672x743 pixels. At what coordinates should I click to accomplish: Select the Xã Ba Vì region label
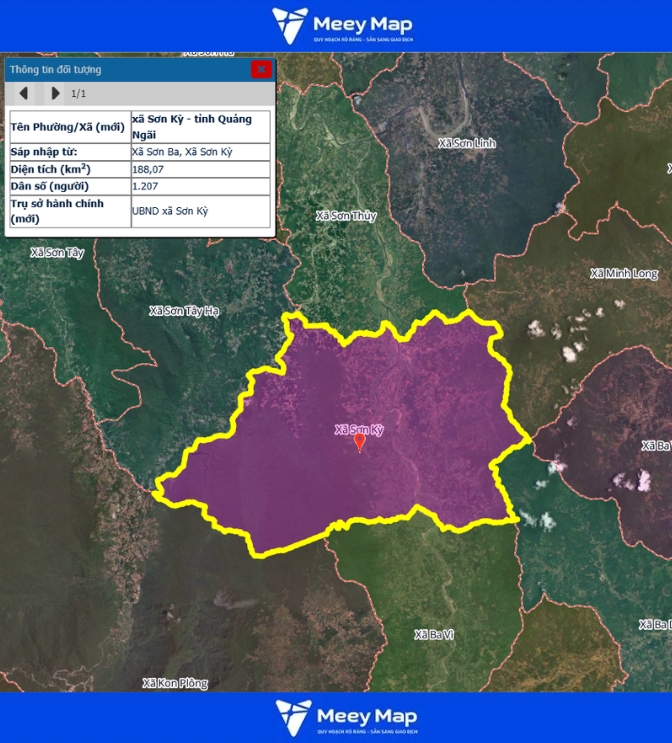(434, 635)
